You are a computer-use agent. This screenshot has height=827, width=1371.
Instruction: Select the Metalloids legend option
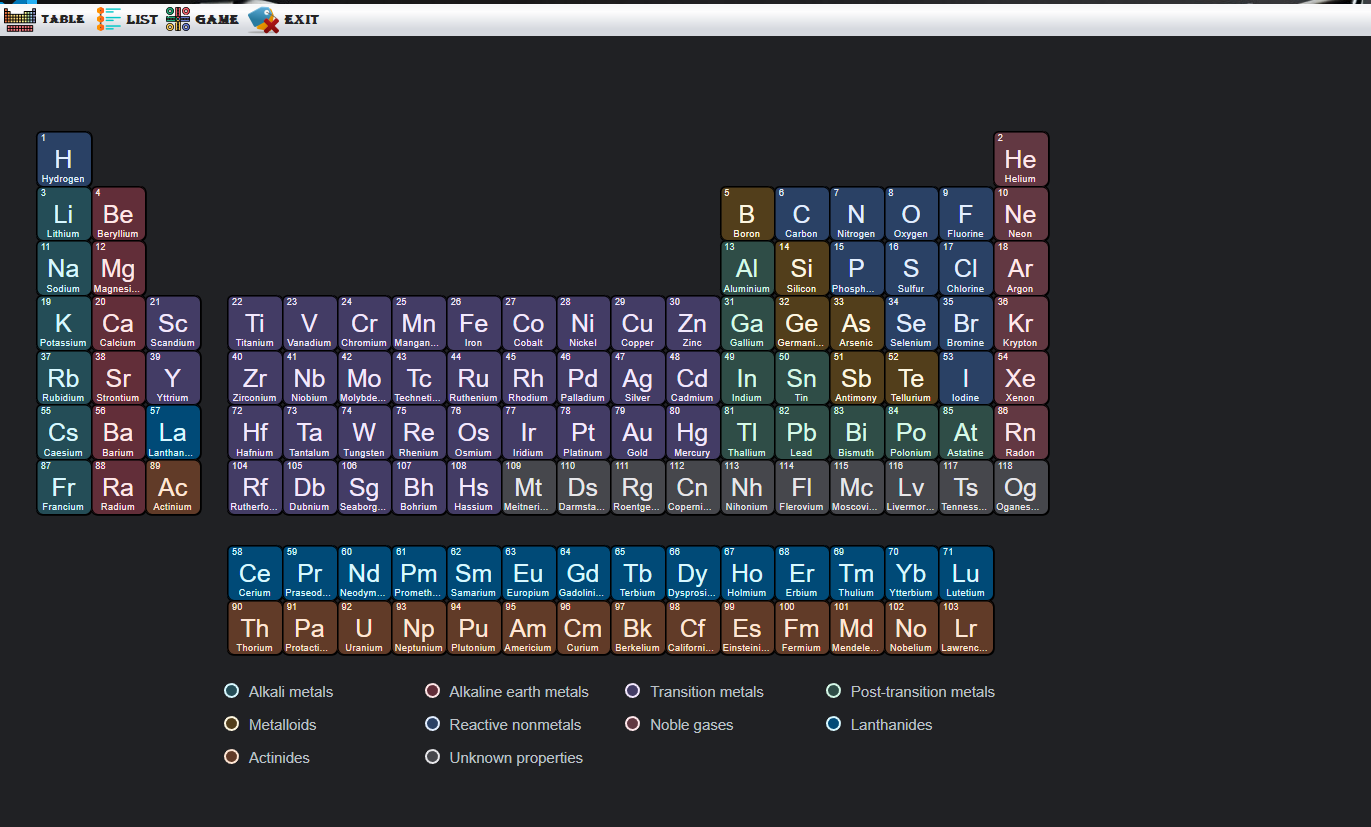pos(231,724)
